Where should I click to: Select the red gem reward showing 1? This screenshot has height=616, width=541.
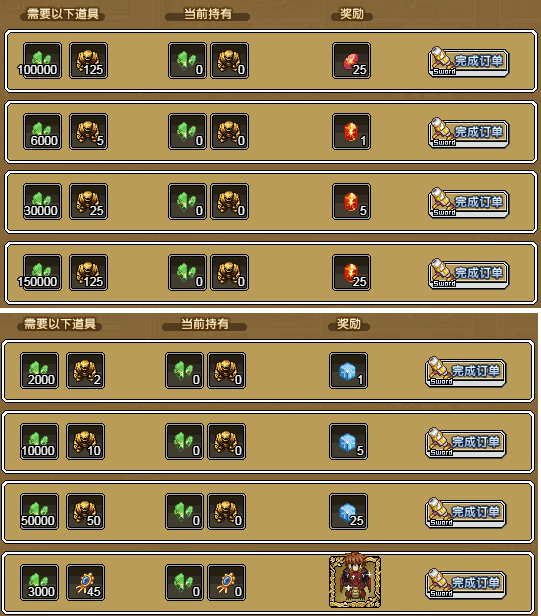tap(351, 132)
